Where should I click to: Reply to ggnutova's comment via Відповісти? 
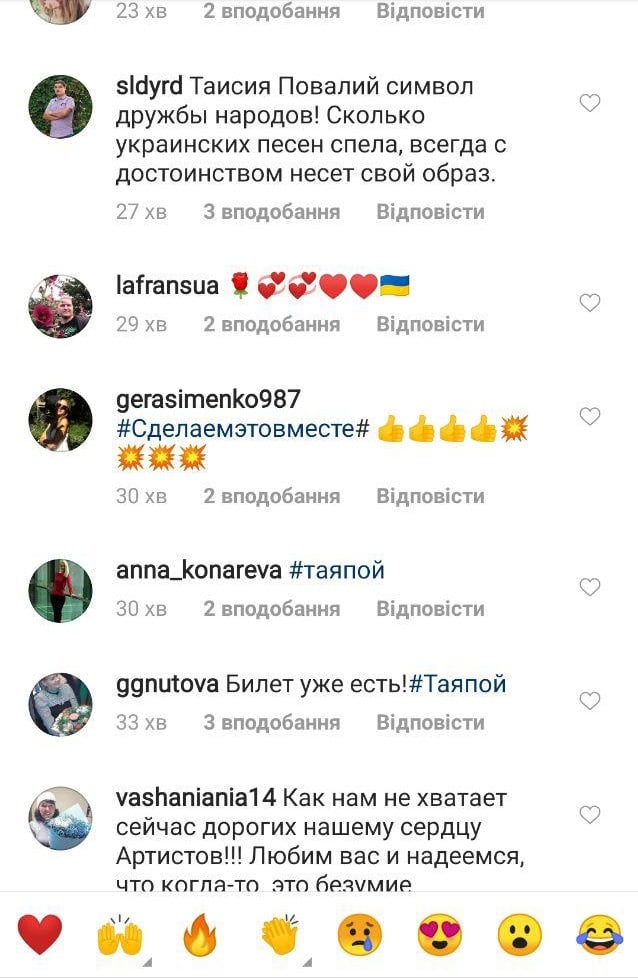tap(430, 722)
